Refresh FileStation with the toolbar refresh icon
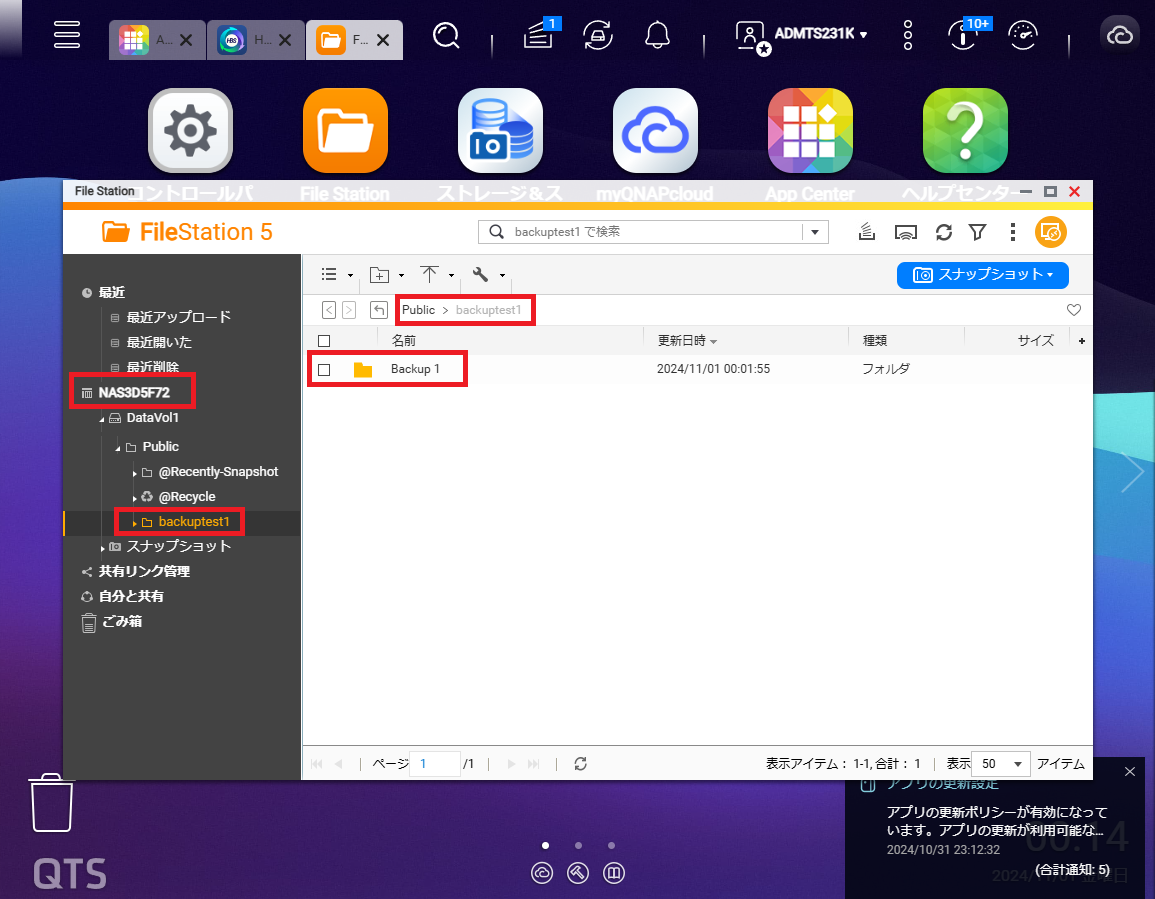The image size is (1155, 899). pyautogui.click(x=944, y=232)
